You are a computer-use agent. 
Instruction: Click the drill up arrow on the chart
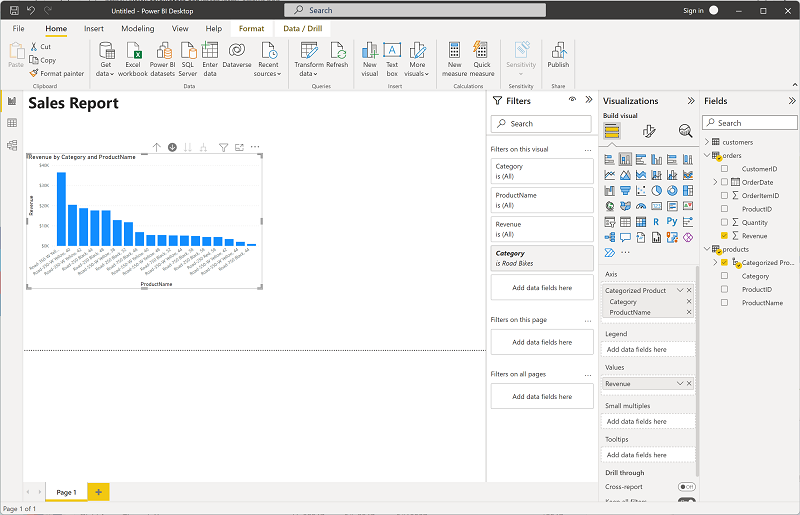(x=157, y=148)
